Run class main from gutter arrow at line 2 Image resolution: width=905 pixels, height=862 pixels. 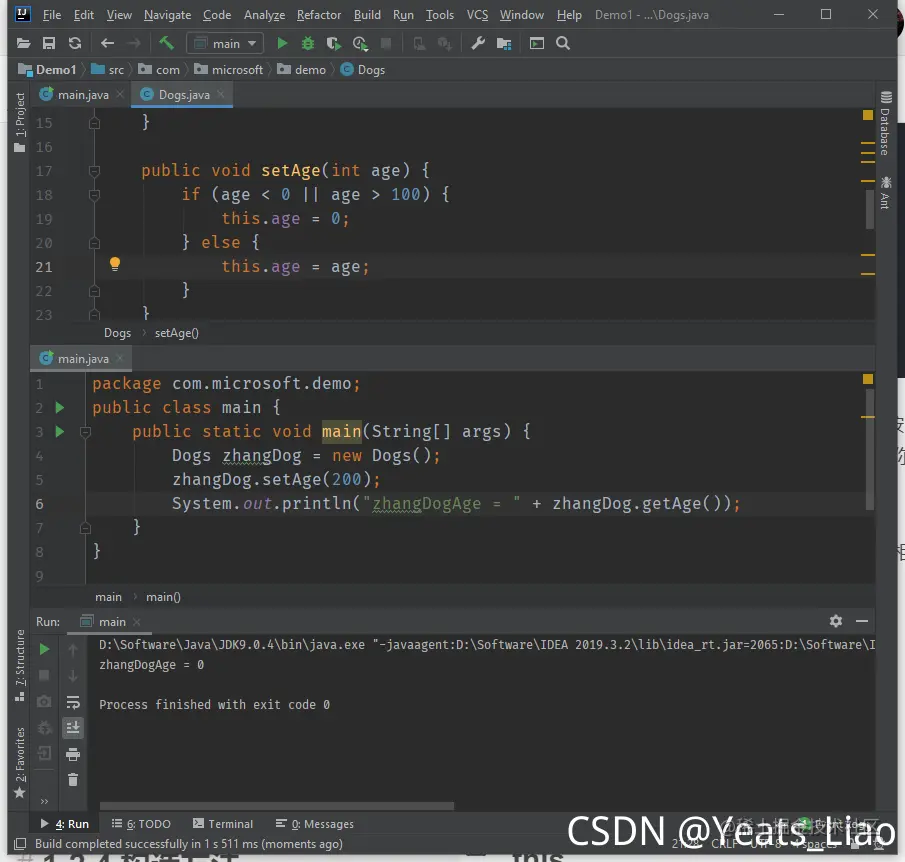tap(59, 408)
